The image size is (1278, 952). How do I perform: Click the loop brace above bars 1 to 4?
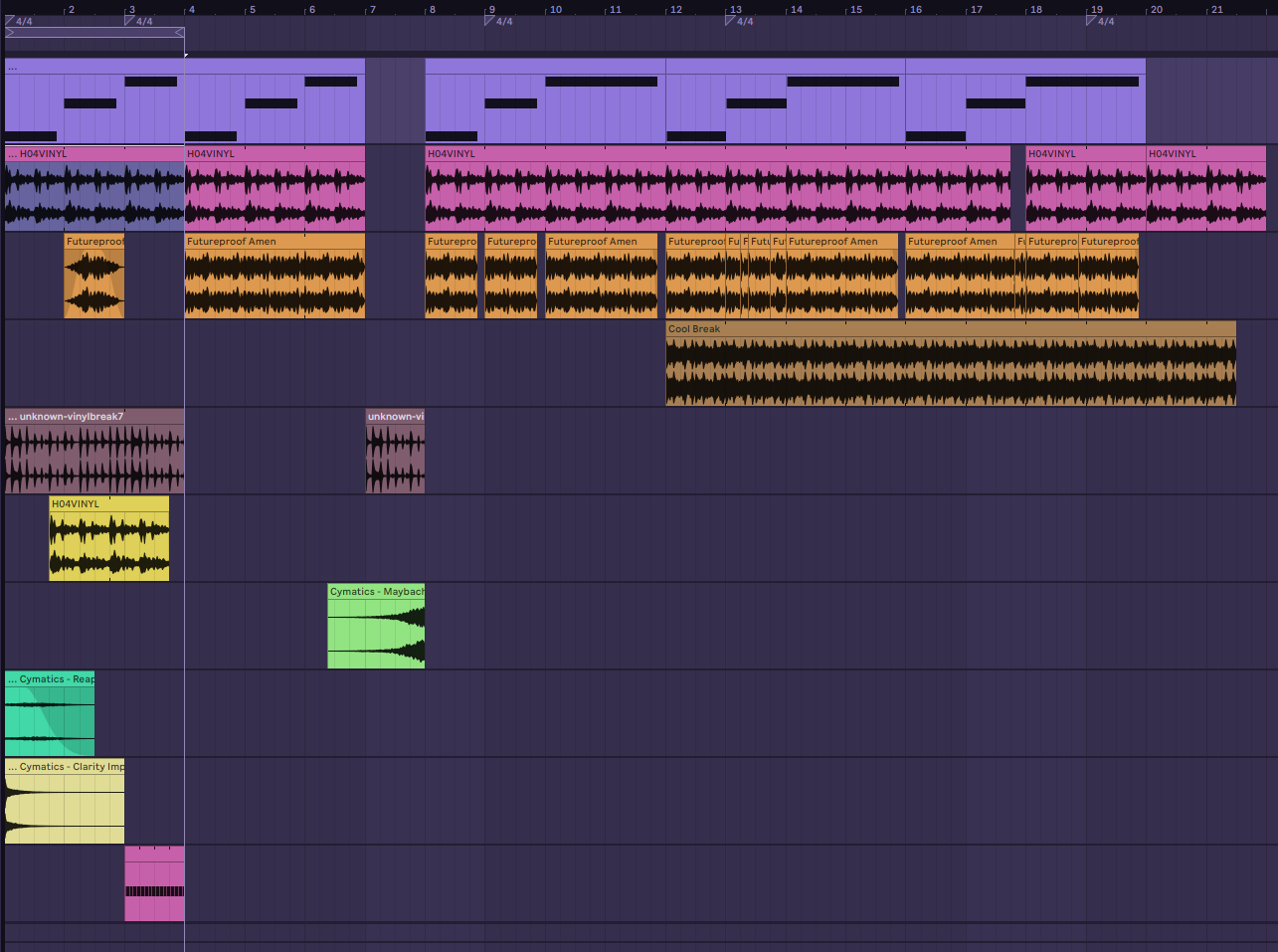tap(94, 33)
